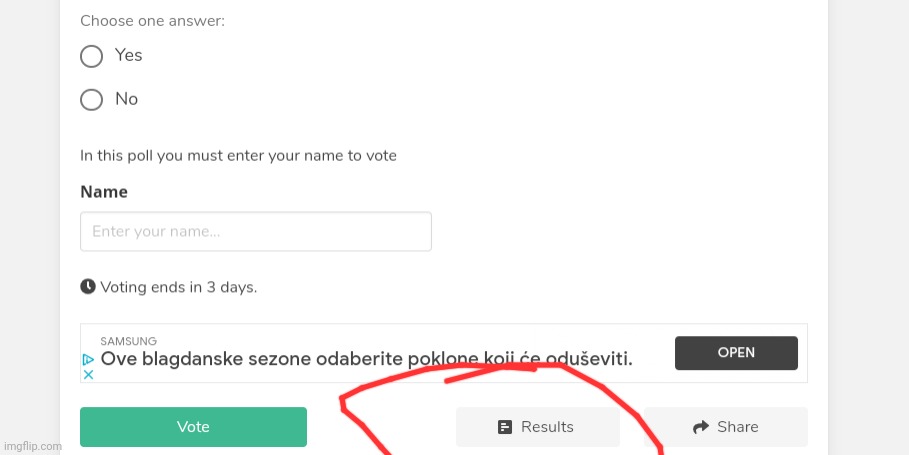
Task: Open the "Ove blagdanske sezone" ad headline
Action: (x=367, y=359)
